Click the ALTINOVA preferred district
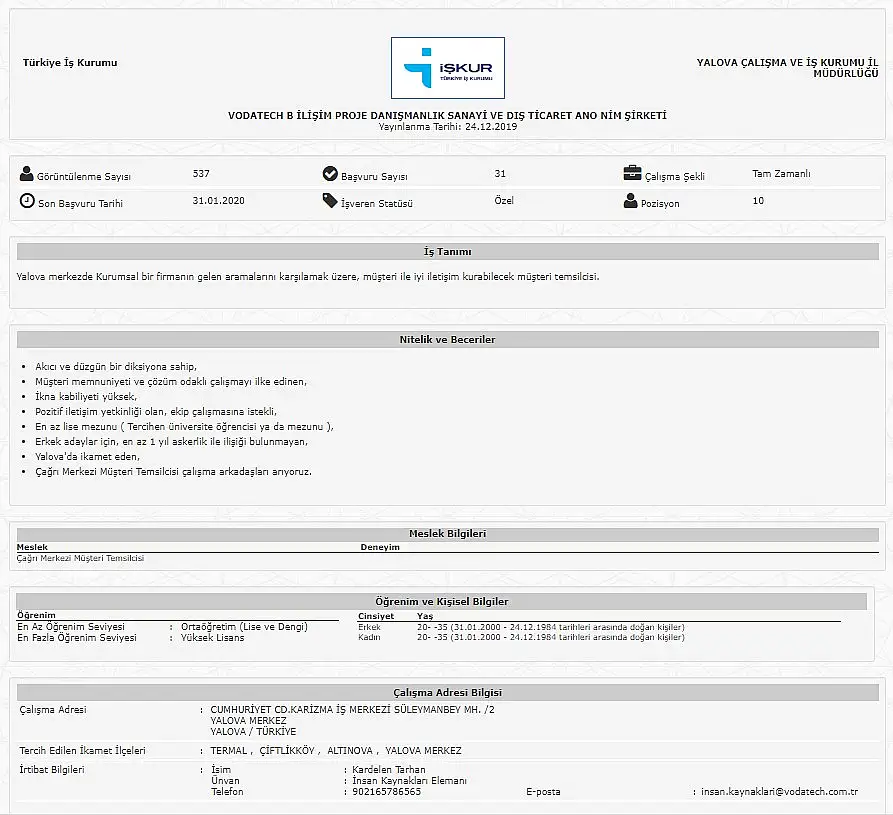 [350, 751]
